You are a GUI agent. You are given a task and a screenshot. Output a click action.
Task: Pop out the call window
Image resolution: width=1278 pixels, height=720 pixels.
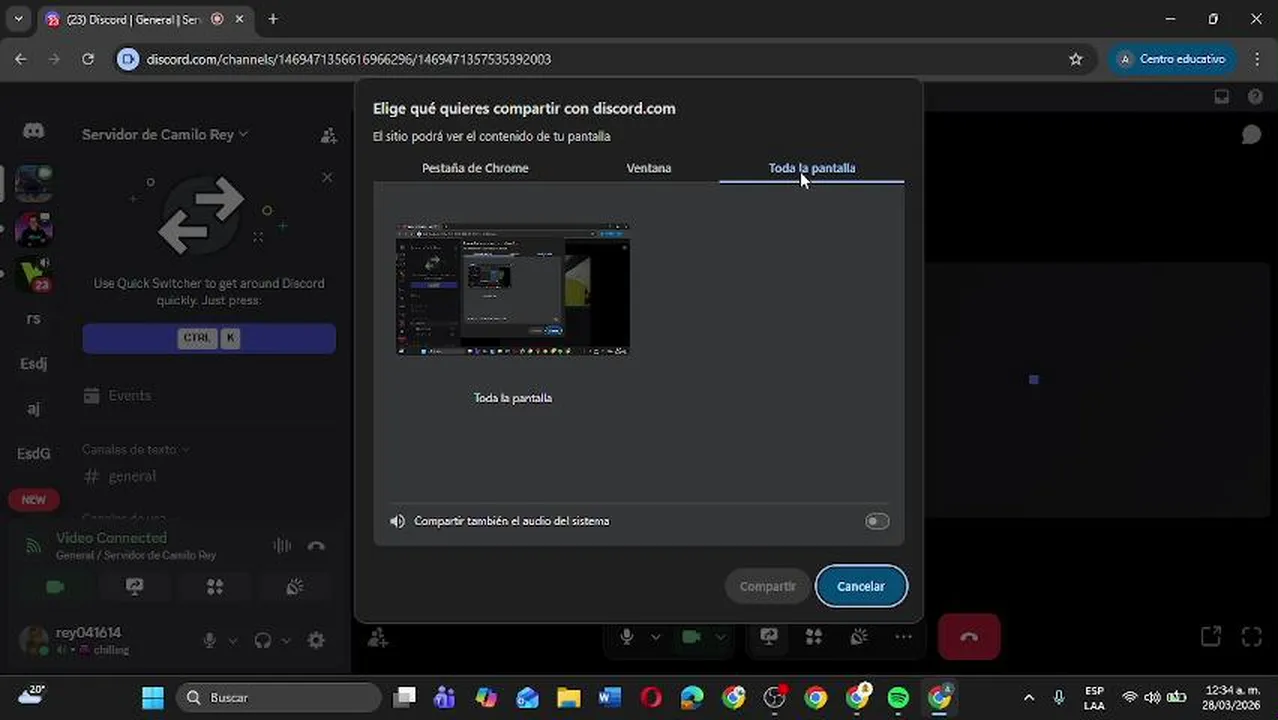pyautogui.click(x=1210, y=637)
